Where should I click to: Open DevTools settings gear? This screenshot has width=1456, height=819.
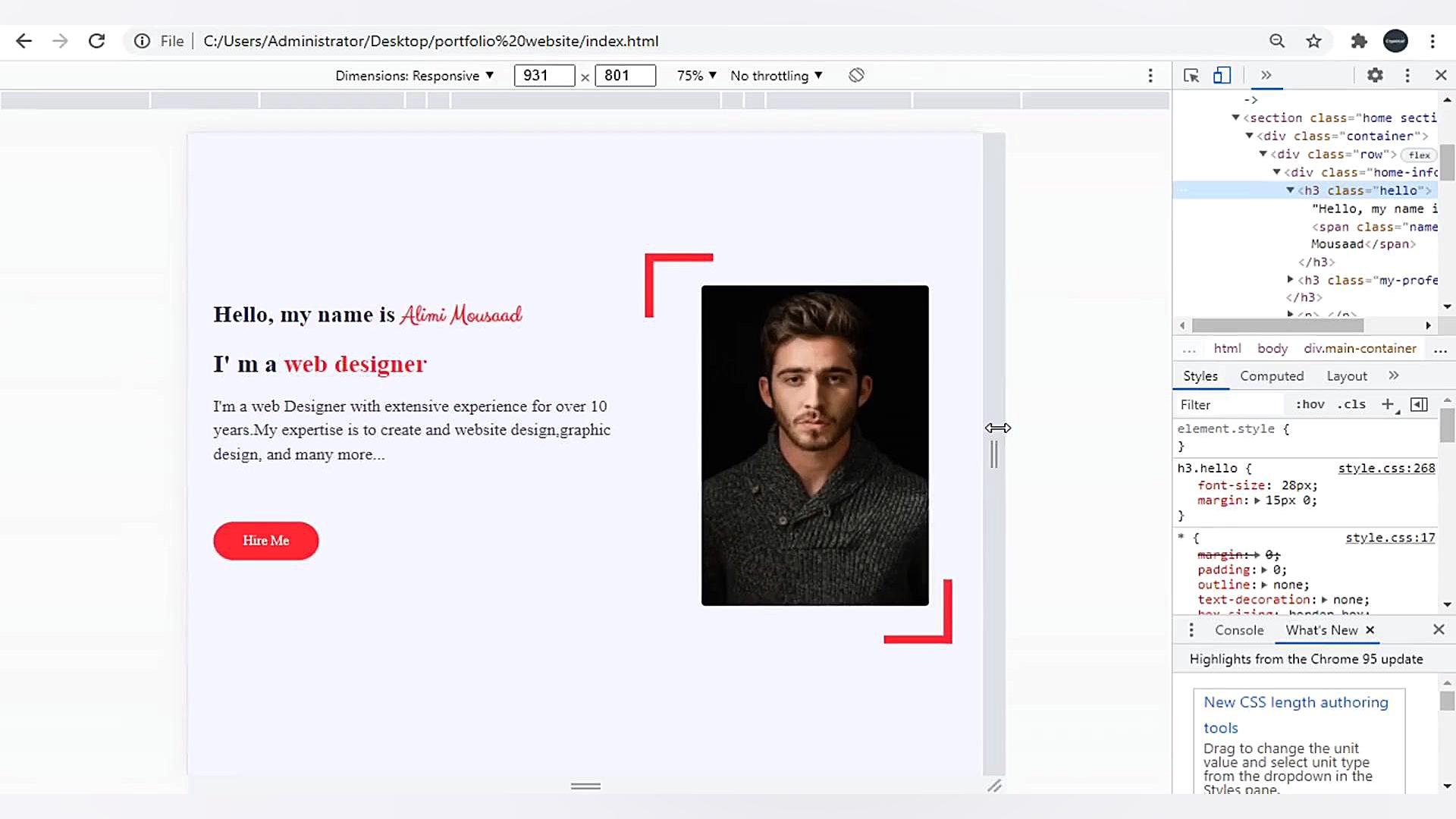click(1375, 75)
